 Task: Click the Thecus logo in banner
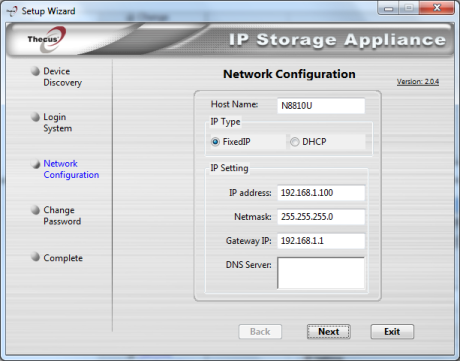point(47,39)
